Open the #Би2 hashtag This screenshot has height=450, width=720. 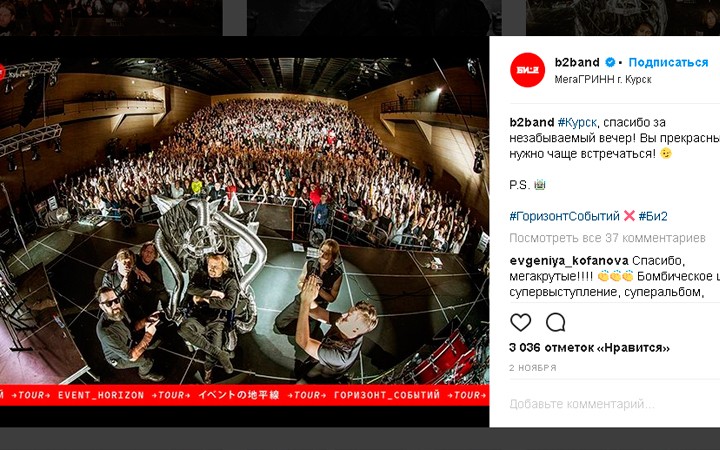point(653,216)
